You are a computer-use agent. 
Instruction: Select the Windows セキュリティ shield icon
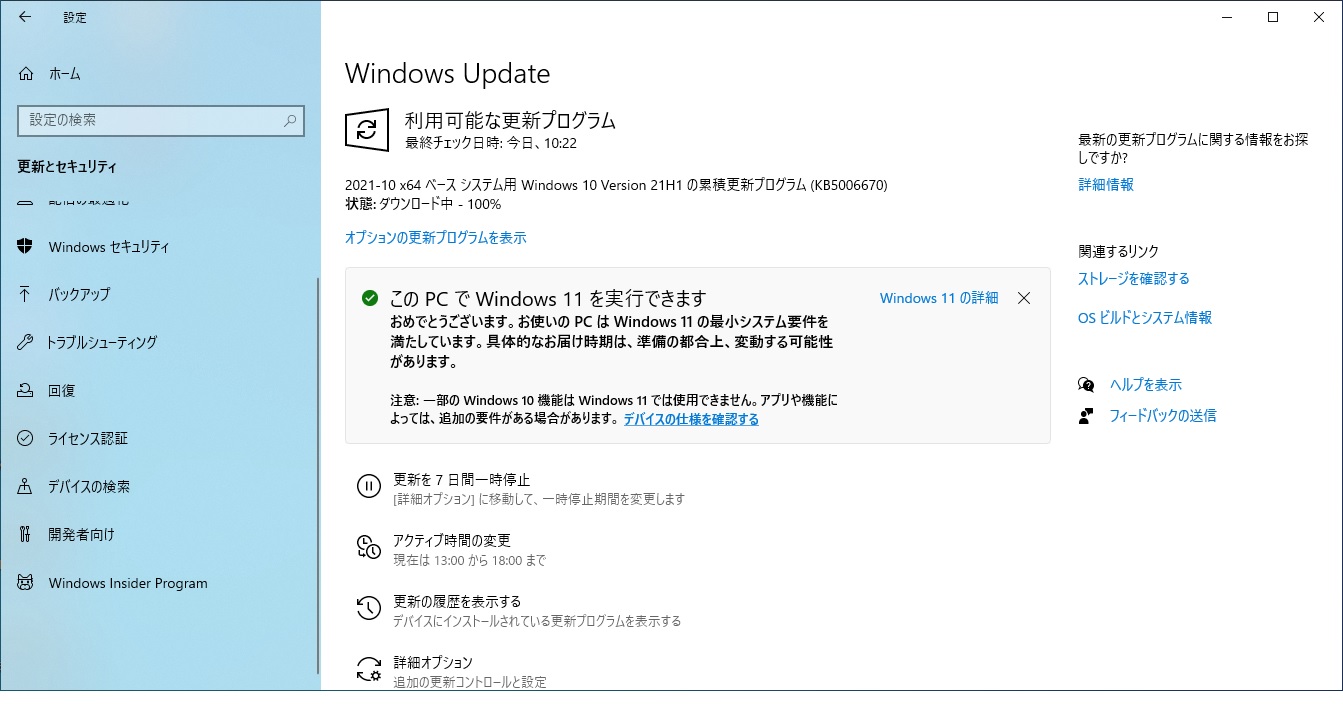click(x=26, y=246)
